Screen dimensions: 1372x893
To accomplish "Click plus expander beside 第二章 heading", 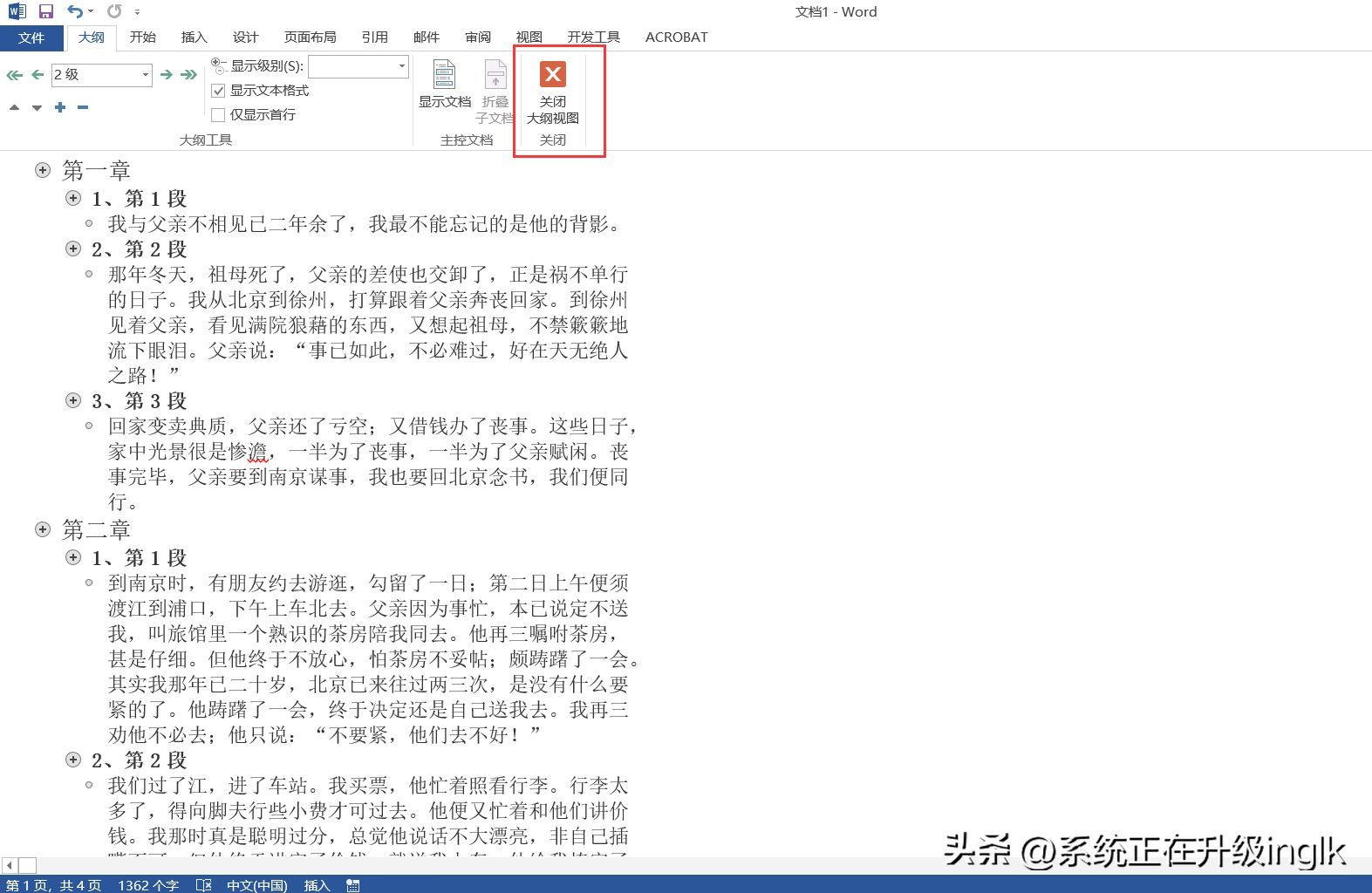I will click(43, 529).
